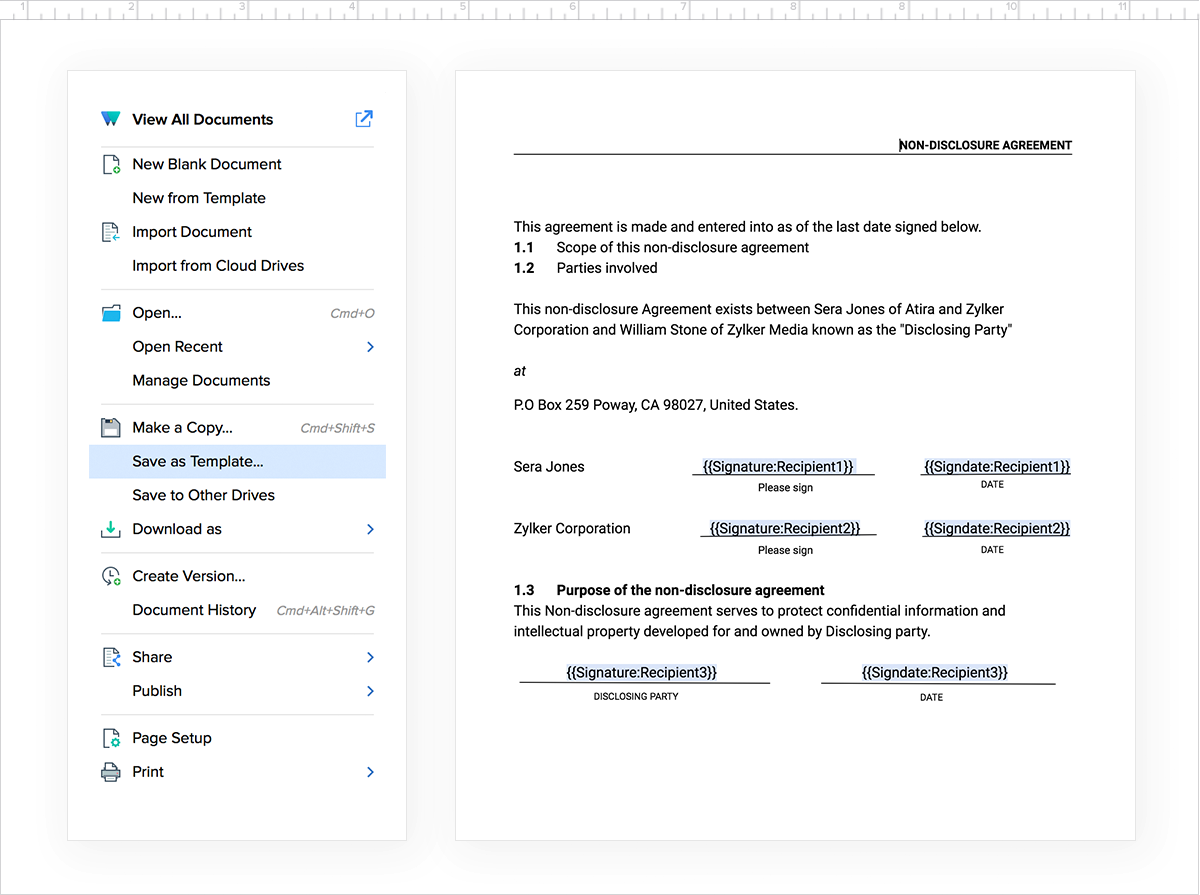
Task: Expand the Publish submenu arrow
Action: click(x=370, y=691)
